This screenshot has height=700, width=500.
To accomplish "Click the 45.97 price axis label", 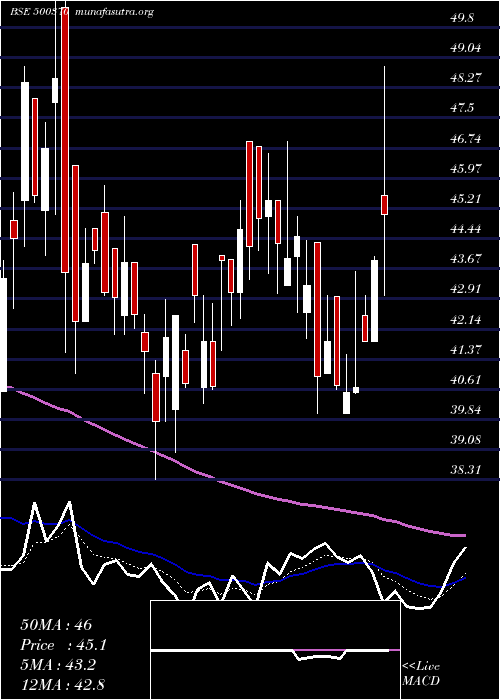I will [466, 168].
